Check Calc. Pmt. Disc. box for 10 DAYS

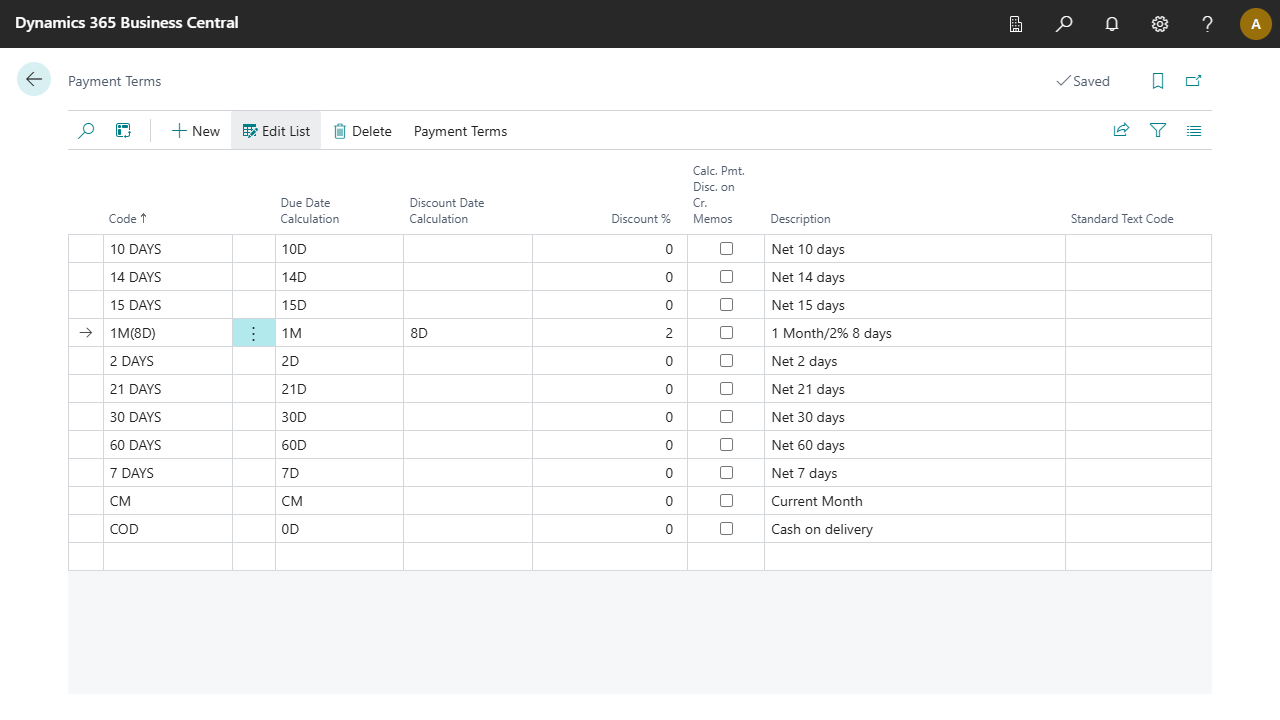tap(726, 249)
